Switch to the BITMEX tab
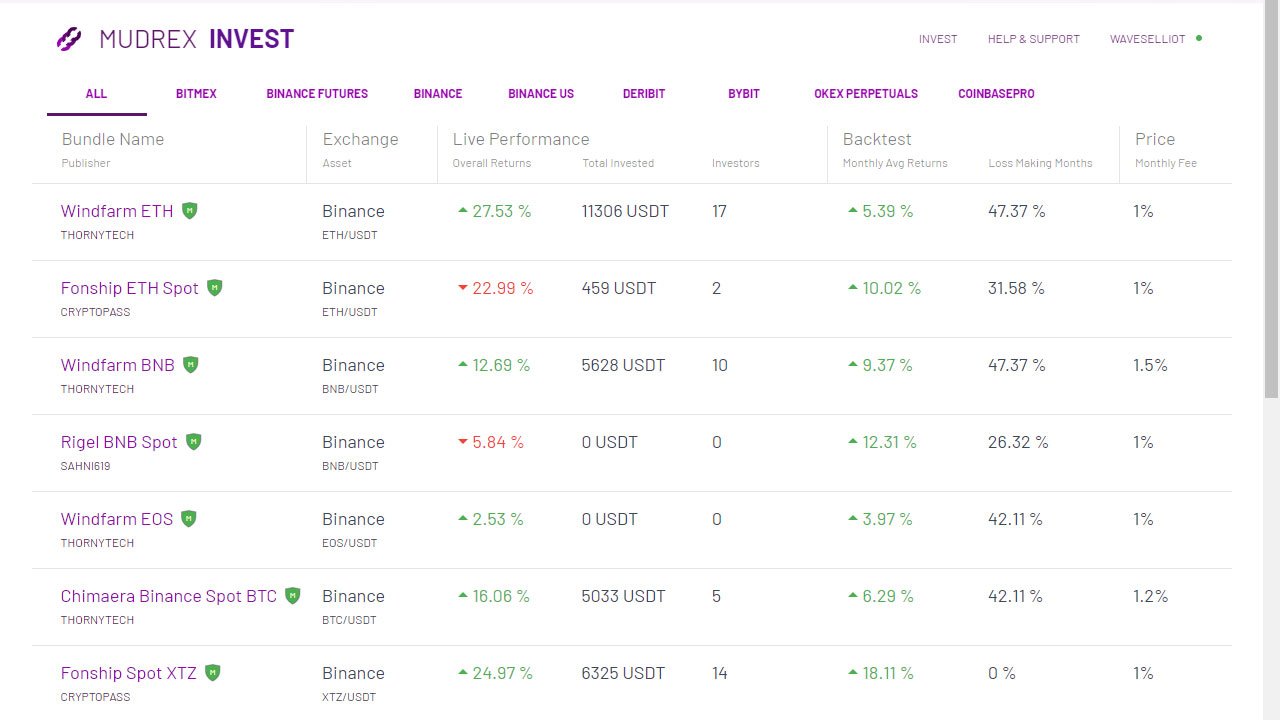1280x720 pixels. 196,94
